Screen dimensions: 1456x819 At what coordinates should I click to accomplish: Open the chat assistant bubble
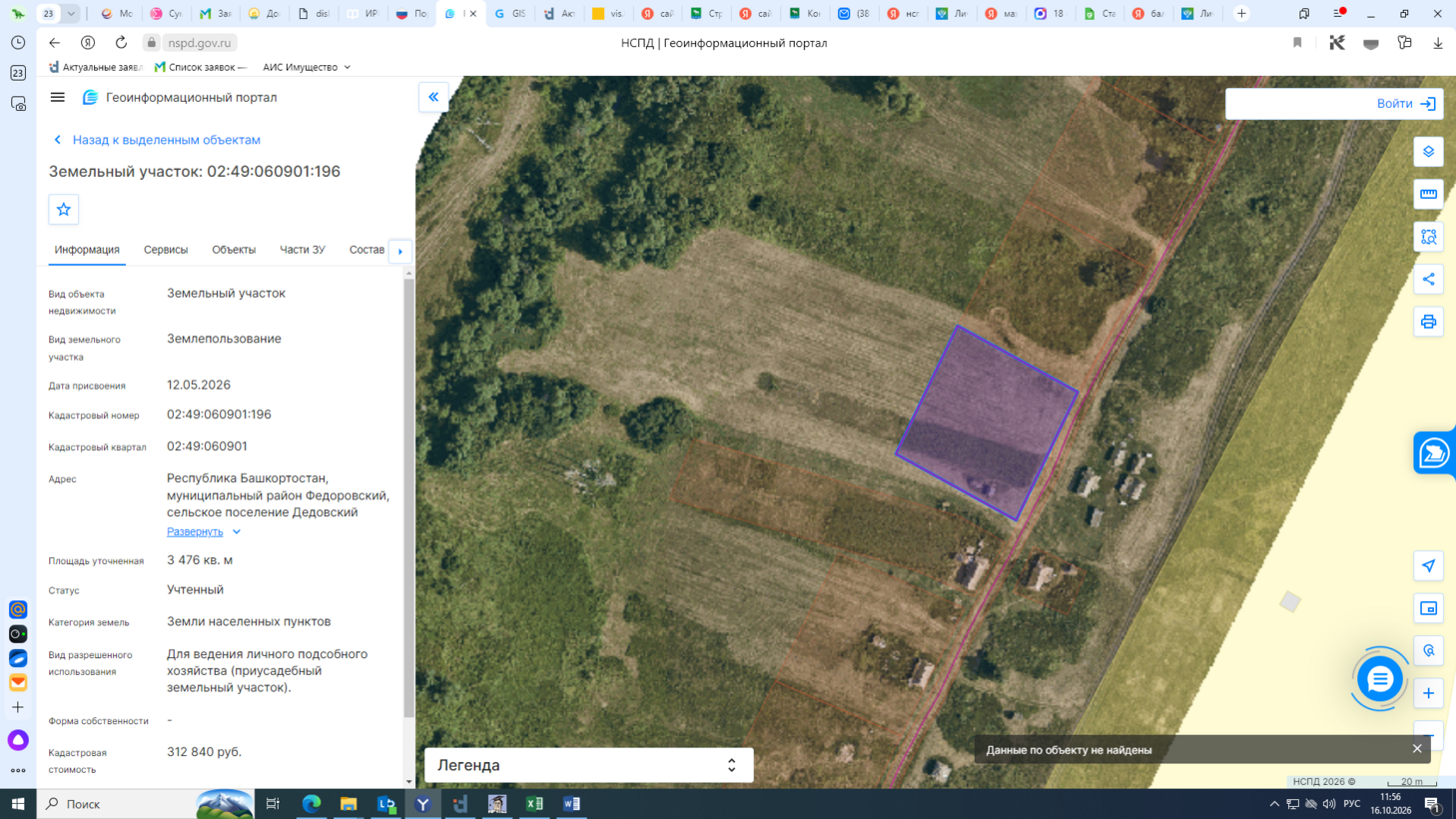(x=1380, y=679)
